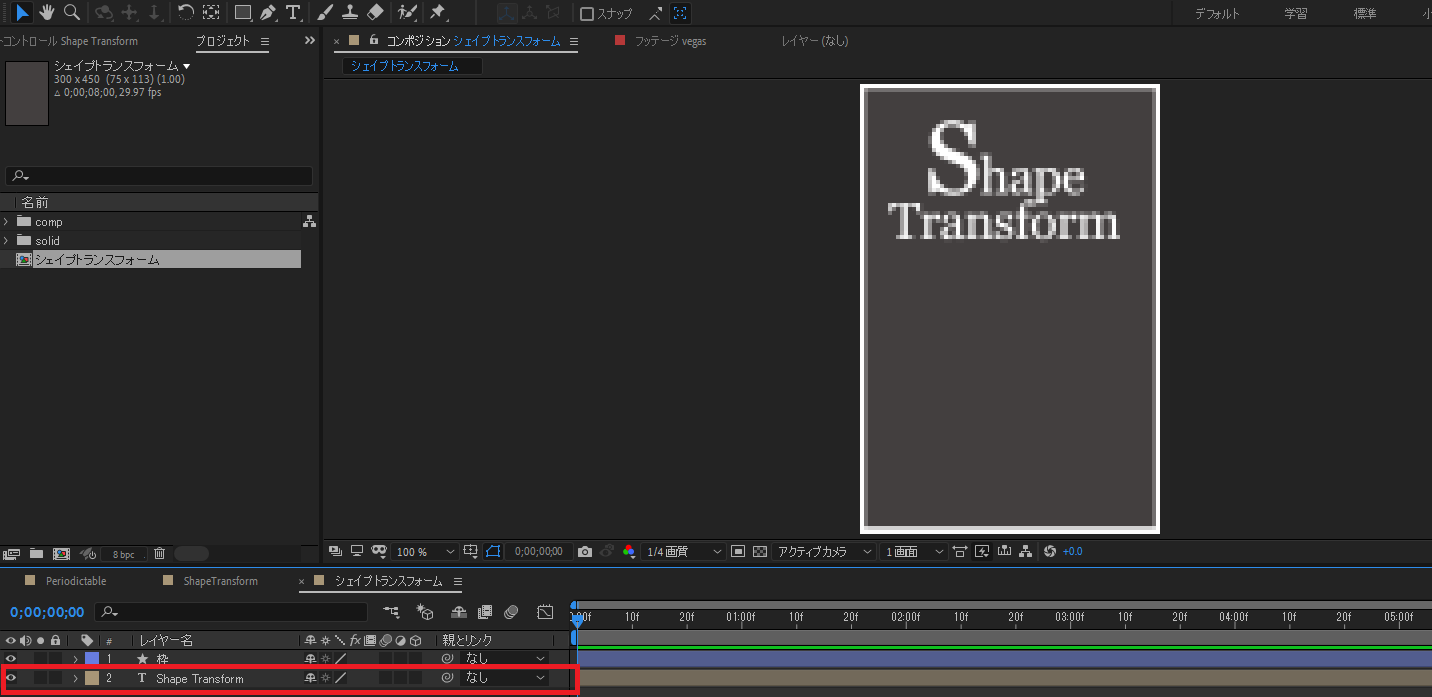Switch to the レイヤー (なし) viewer tab

click(815, 41)
